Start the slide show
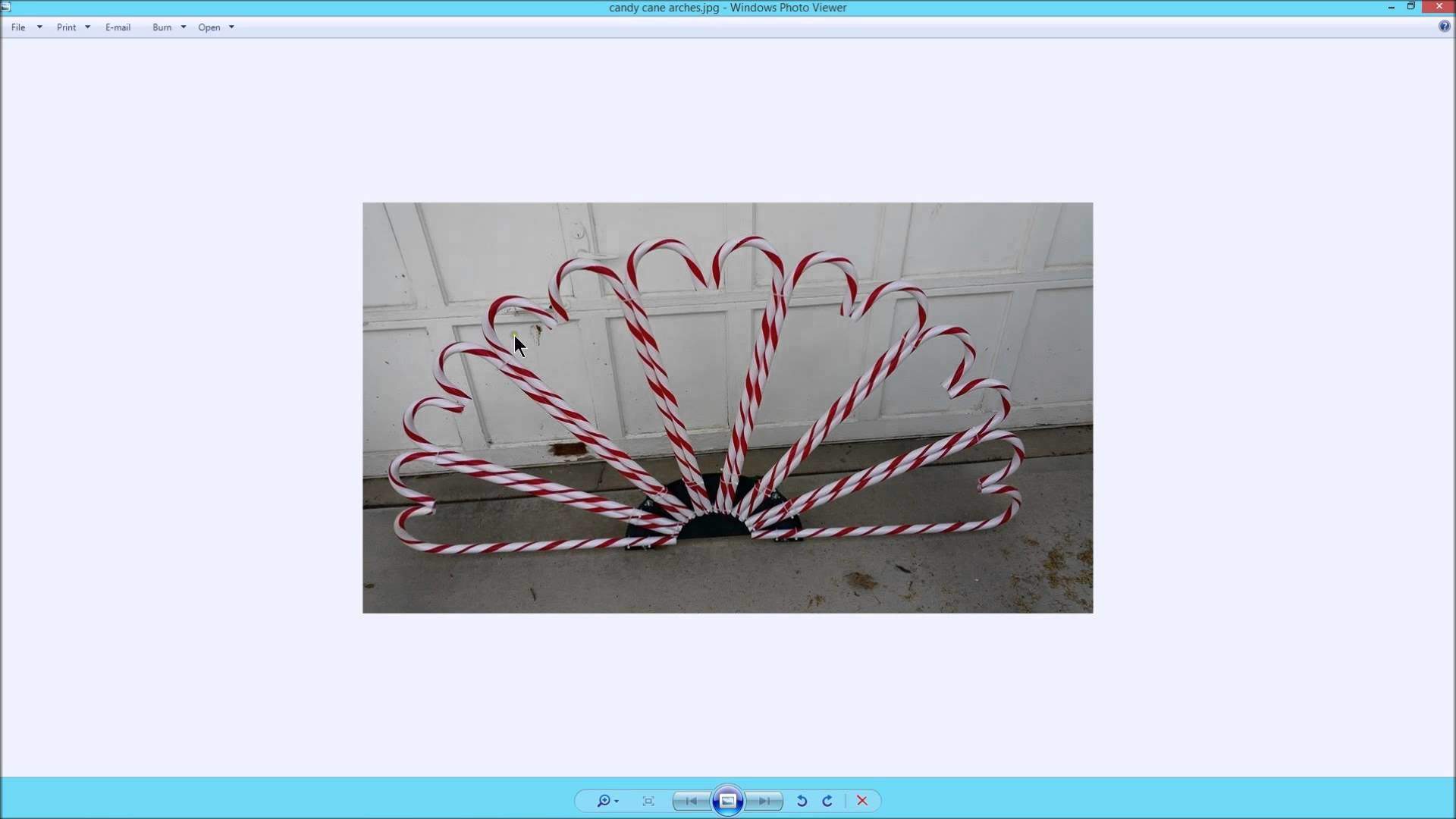Screen dimensions: 1456x819 [727, 801]
